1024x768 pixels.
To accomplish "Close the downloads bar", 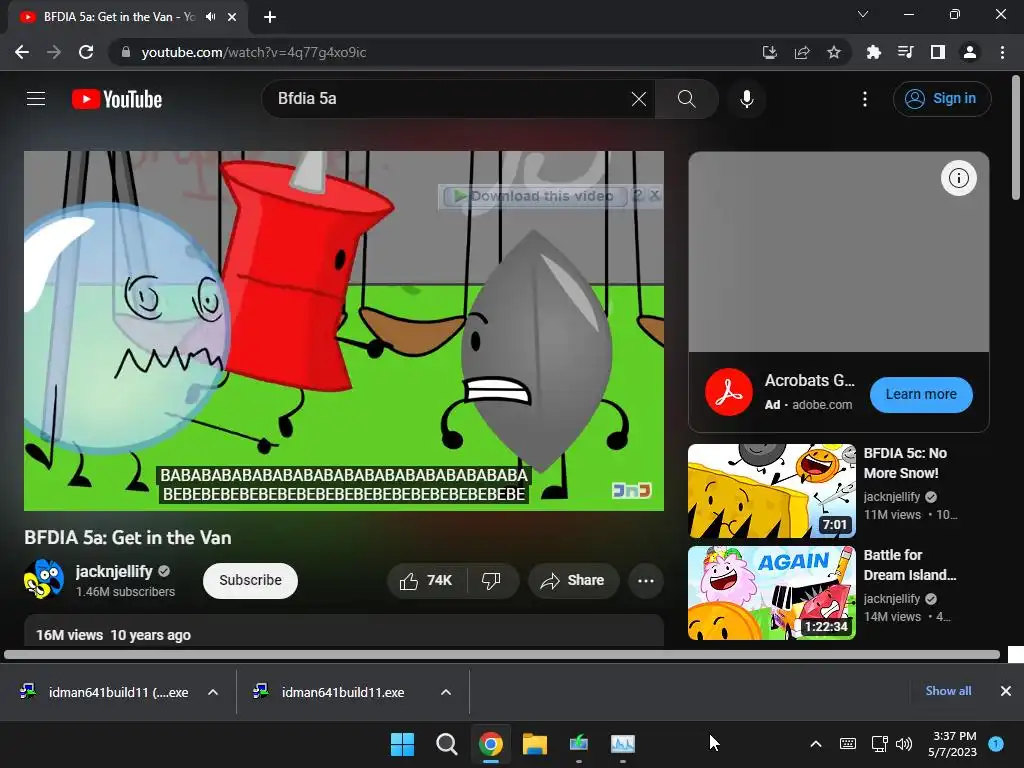I will 1006,691.
